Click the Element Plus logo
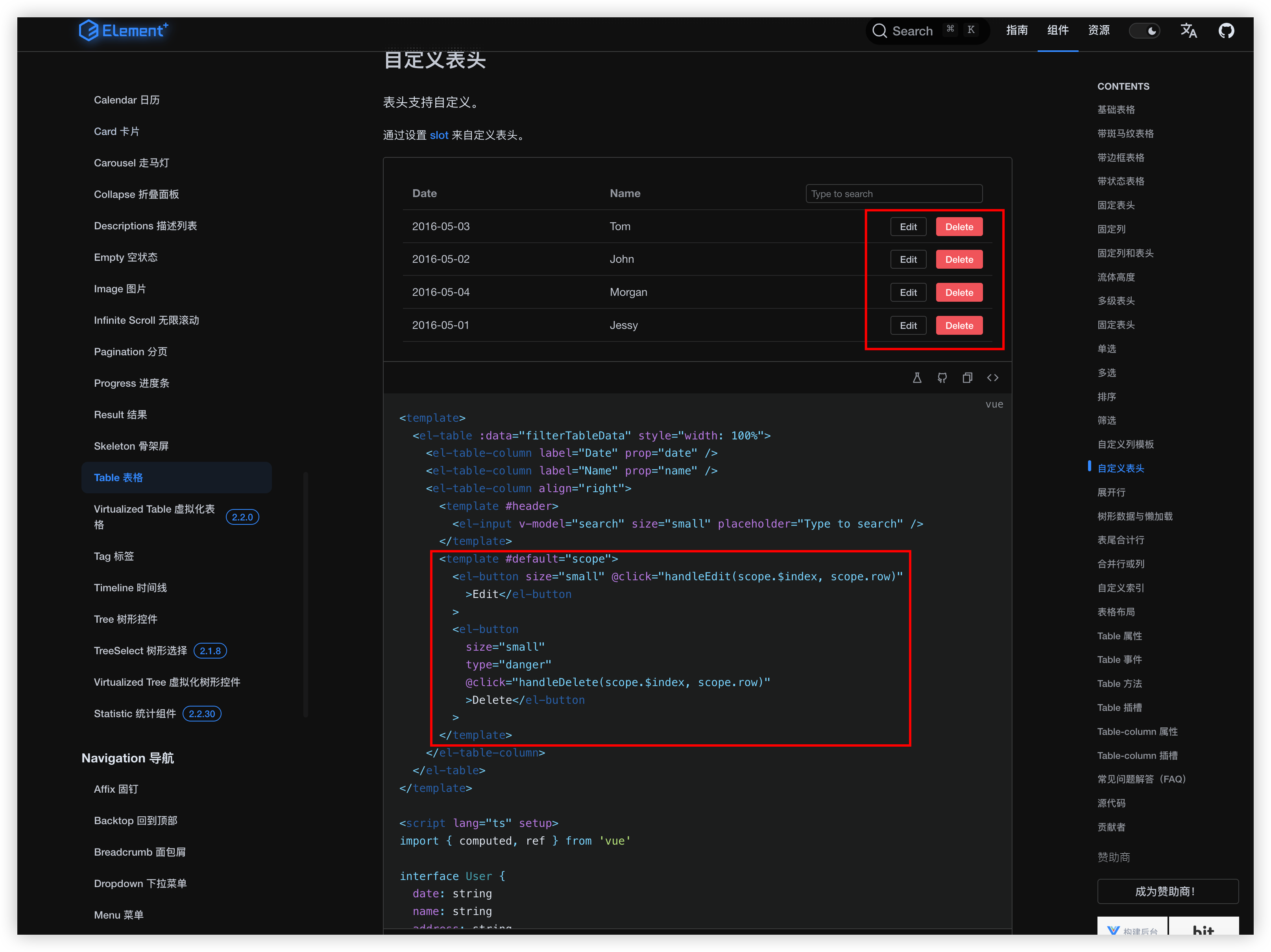Screen dimensions: 1271x952 [x=124, y=30]
